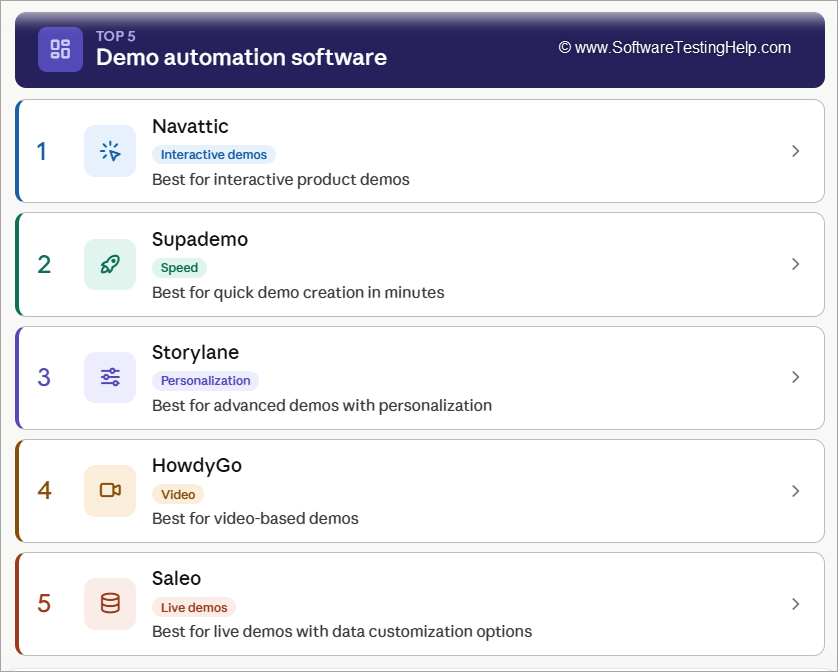Open HowdyGo details via chevron arrow

click(x=795, y=491)
